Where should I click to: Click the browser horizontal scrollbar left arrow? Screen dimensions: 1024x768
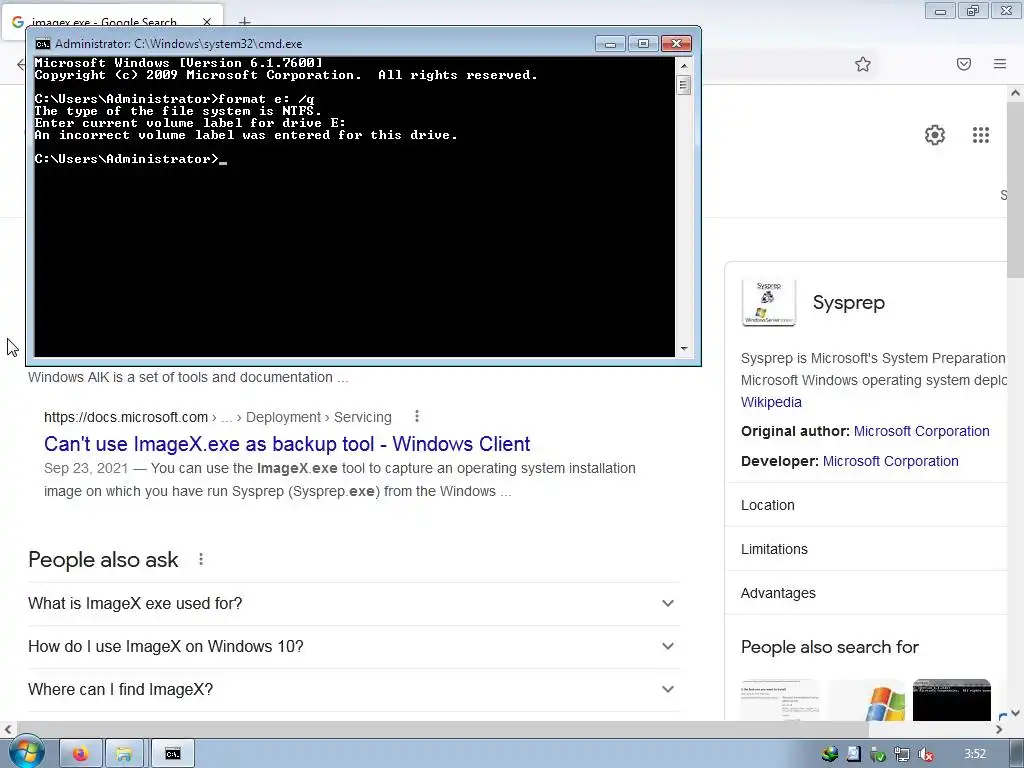pos(8,729)
